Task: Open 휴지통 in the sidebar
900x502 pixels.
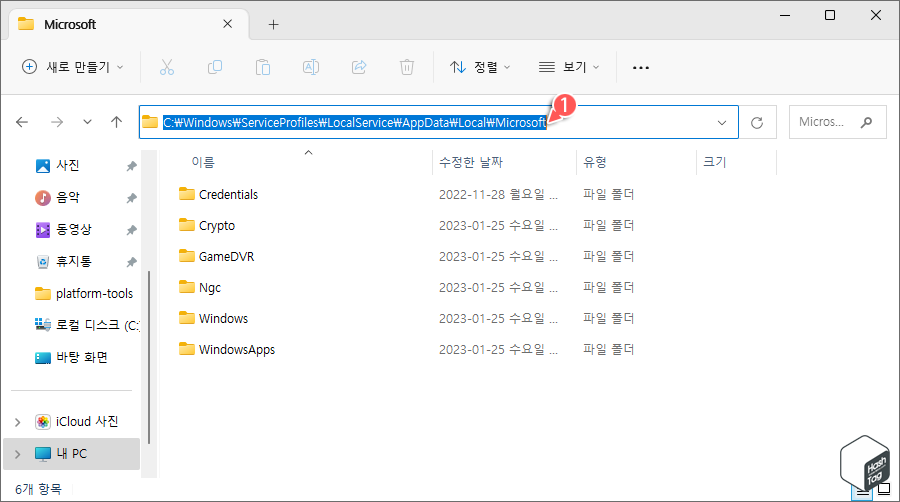Action: pos(73,262)
